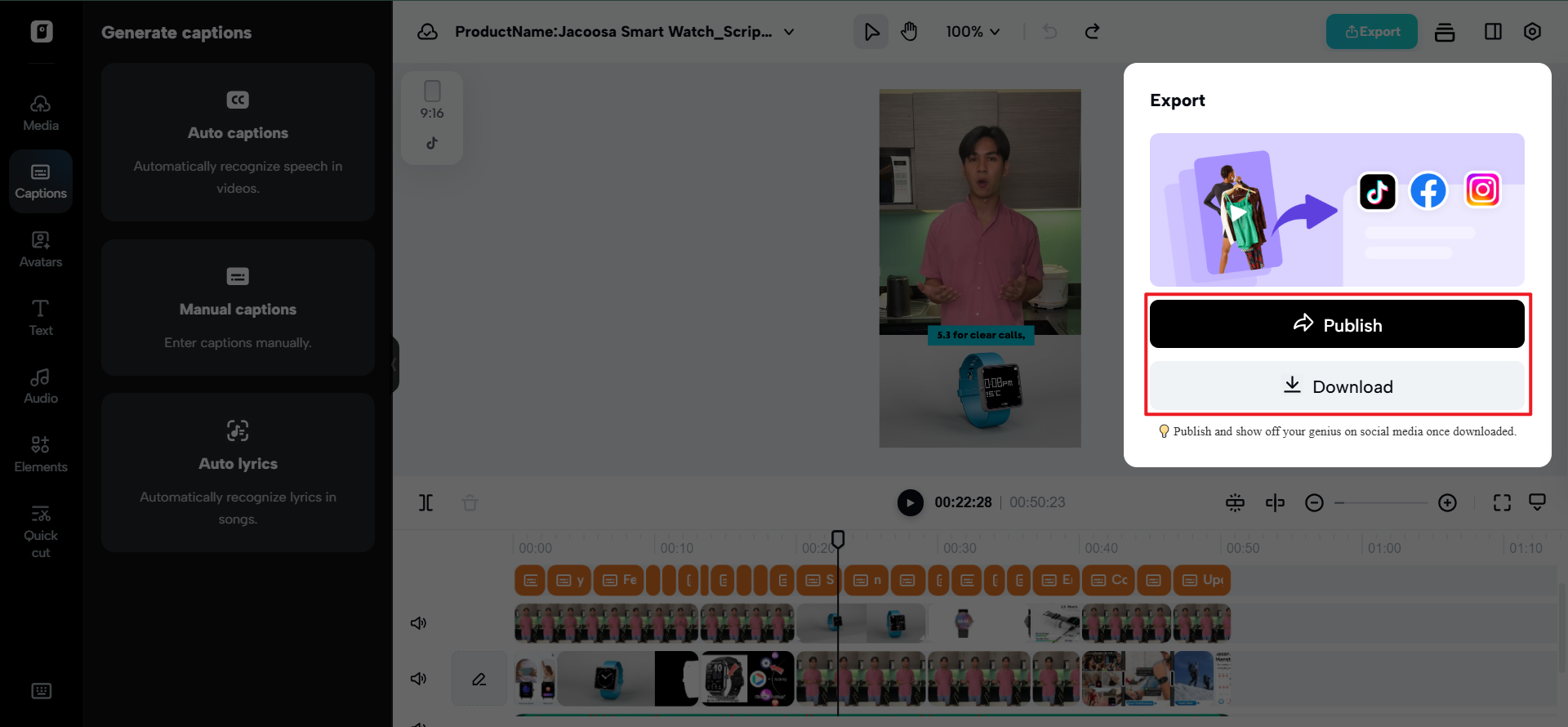The width and height of the screenshot is (1568, 727).
Task: Click the Publish button
Action: tap(1337, 324)
